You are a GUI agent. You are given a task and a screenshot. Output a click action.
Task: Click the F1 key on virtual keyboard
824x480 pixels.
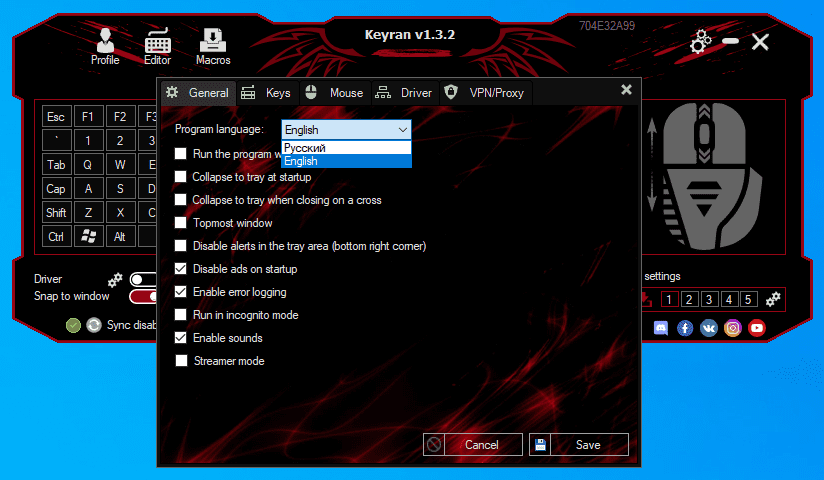click(88, 117)
